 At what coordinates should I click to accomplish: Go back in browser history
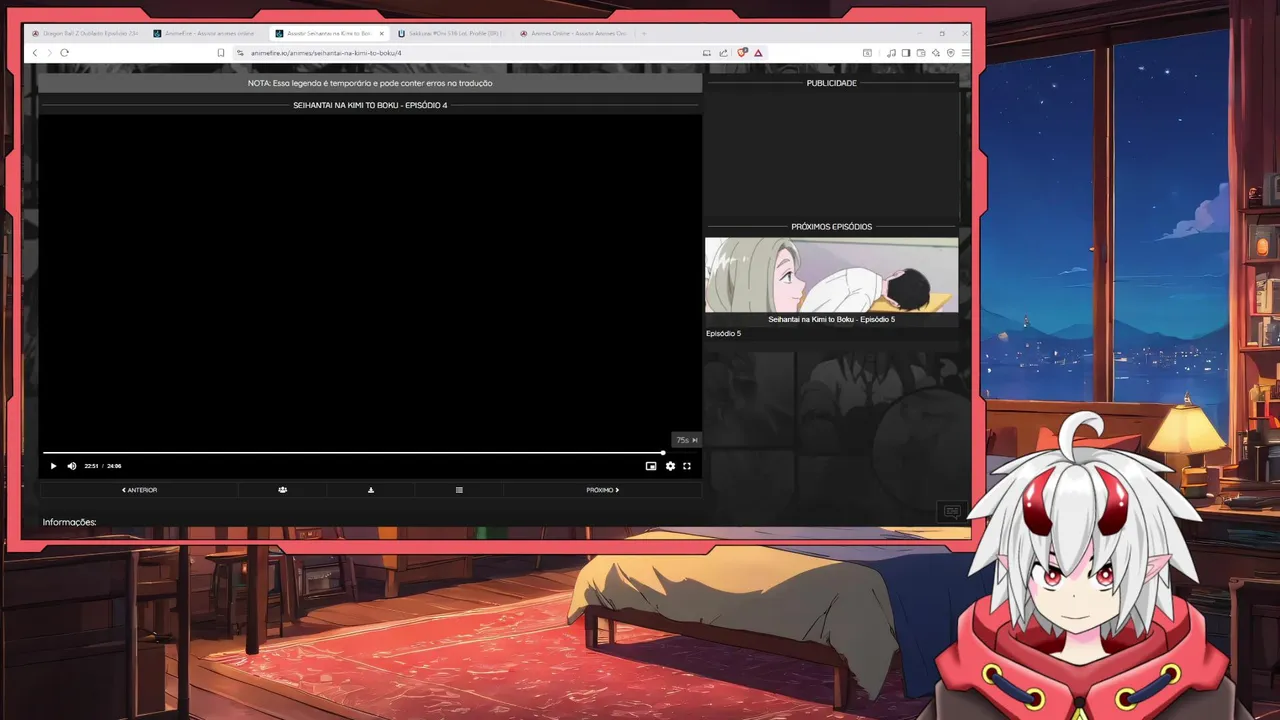tap(35, 53)
